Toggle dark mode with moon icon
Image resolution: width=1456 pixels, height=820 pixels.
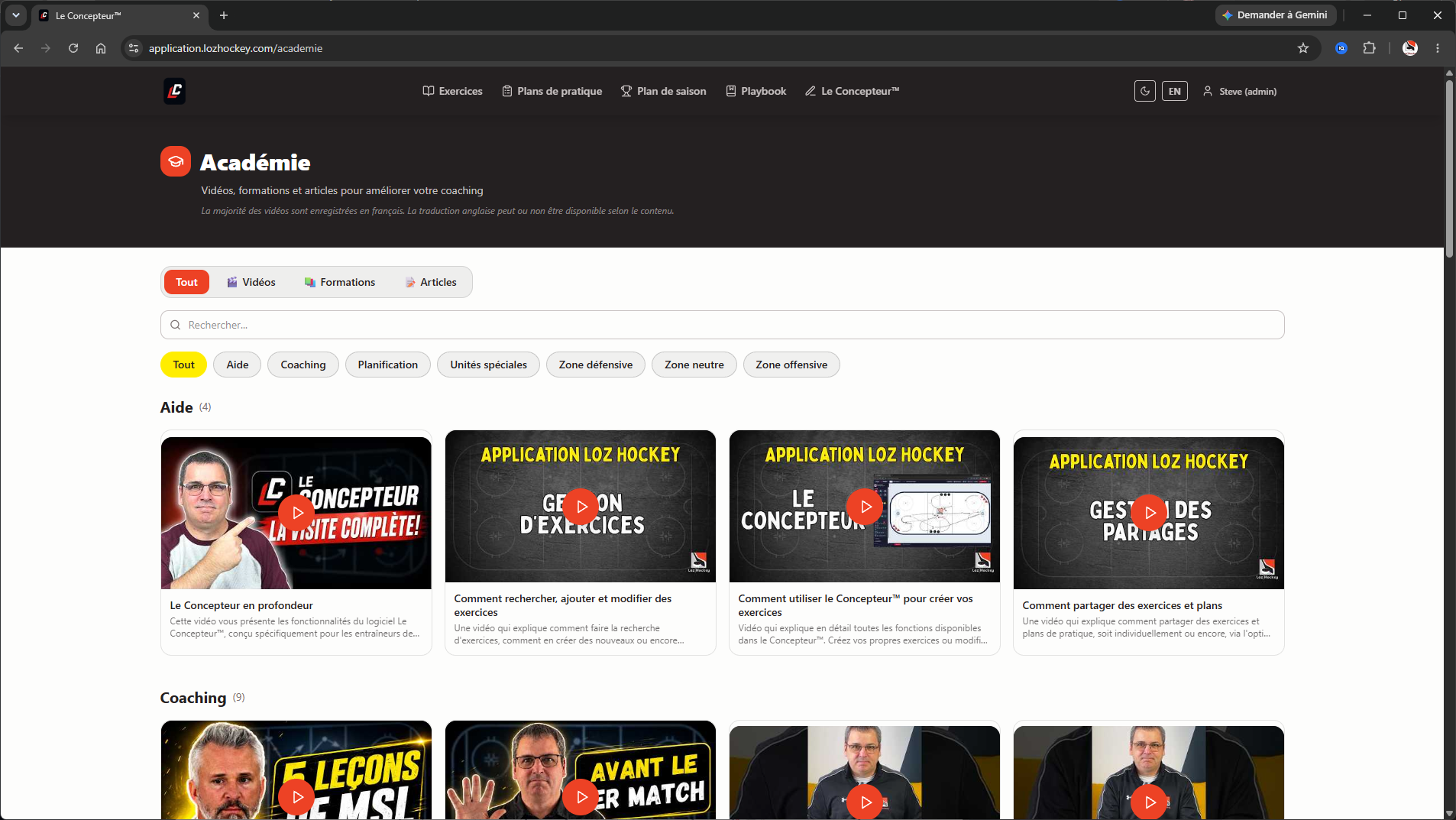(x=1144, y=91)
